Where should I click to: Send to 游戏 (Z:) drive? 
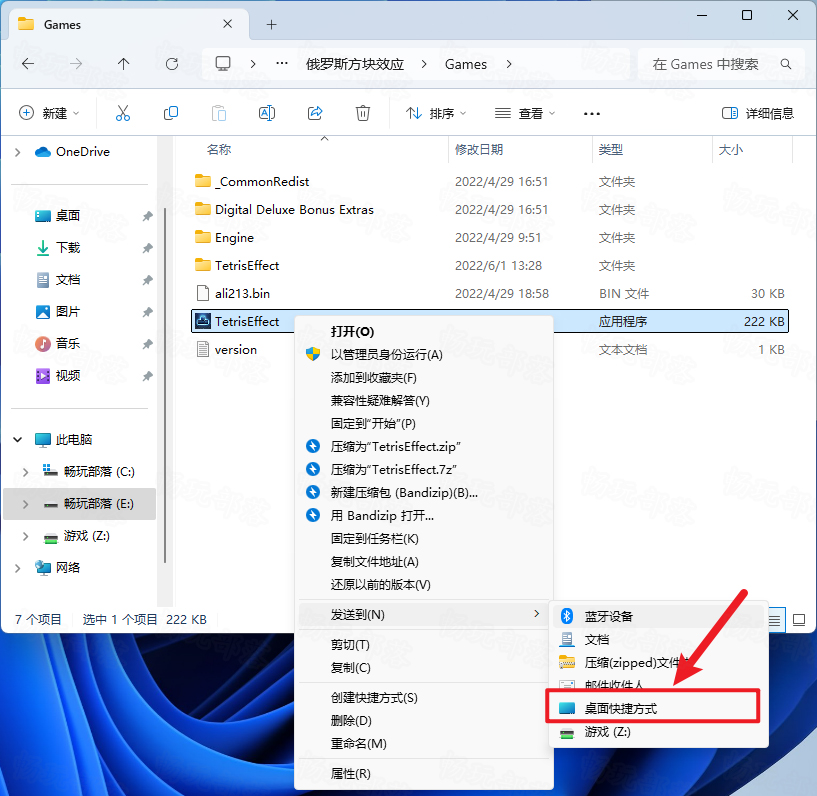coord(659,732)
